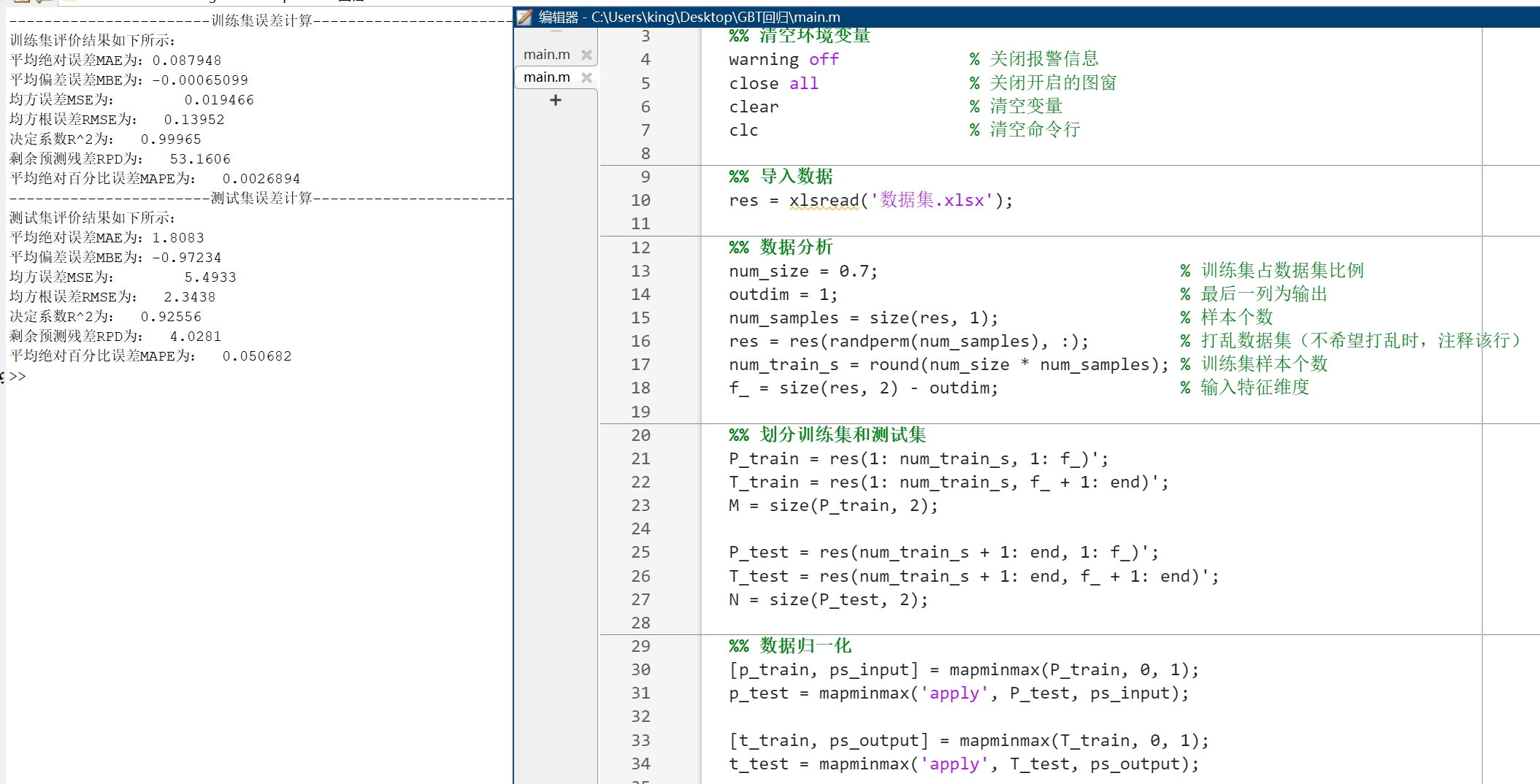This screenshot has width=1540, height=784.
Task: Switch to the upper main.m tab
Action: click(546, 54)
